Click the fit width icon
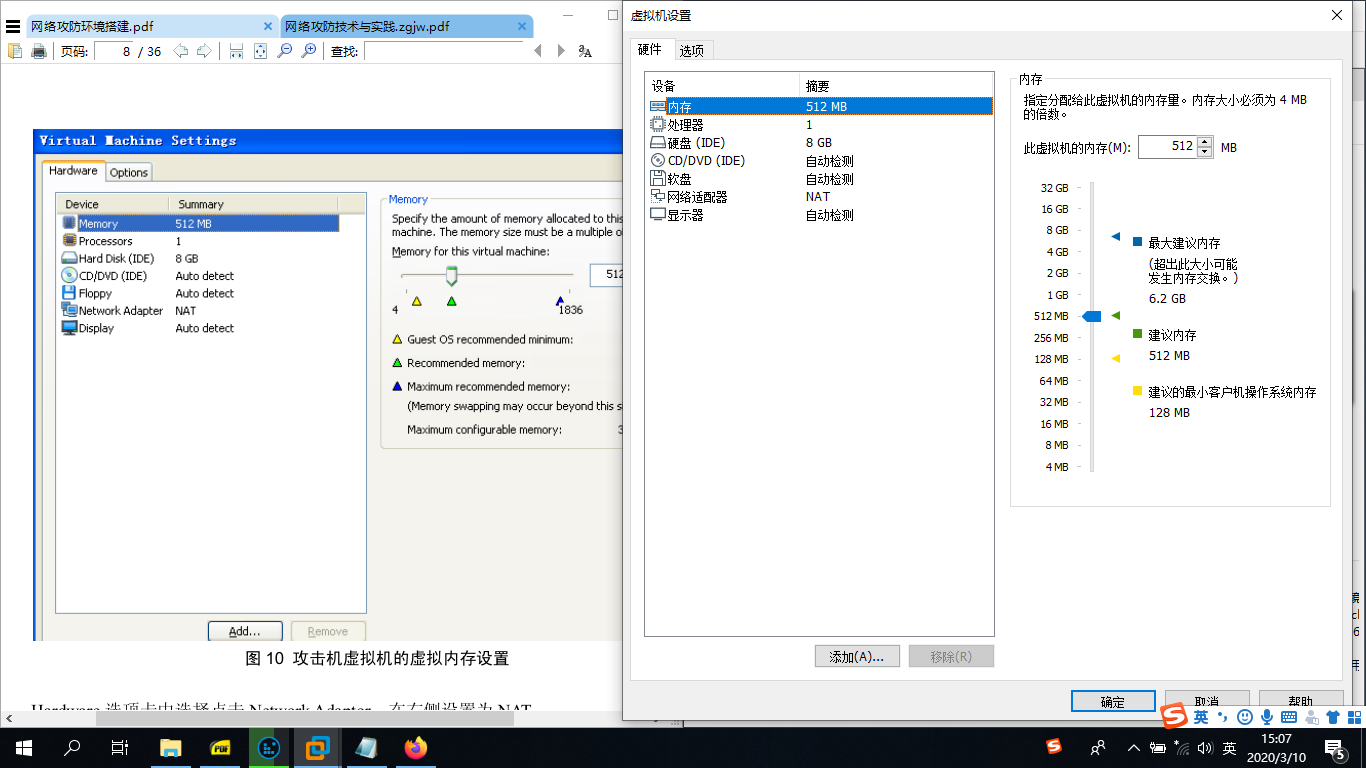The image size is (1366, 768). (x=237, y=51)
